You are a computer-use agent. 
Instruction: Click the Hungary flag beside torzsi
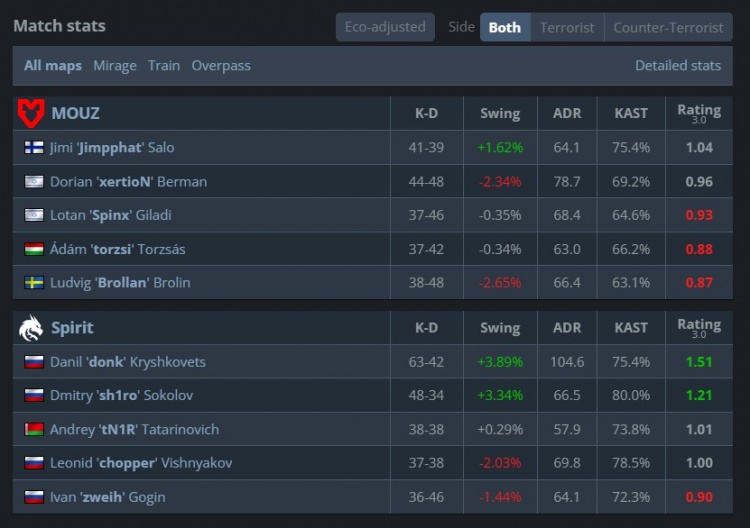tap(34, 249)
